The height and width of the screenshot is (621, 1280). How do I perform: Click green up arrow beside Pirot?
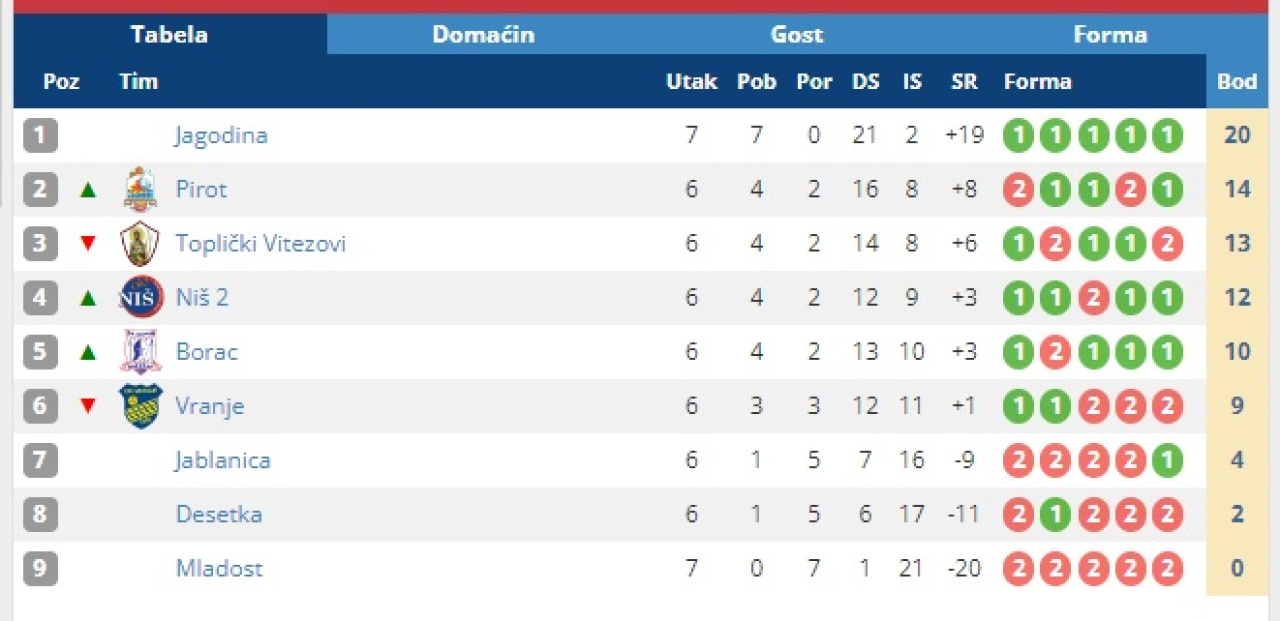coord(88,189)
